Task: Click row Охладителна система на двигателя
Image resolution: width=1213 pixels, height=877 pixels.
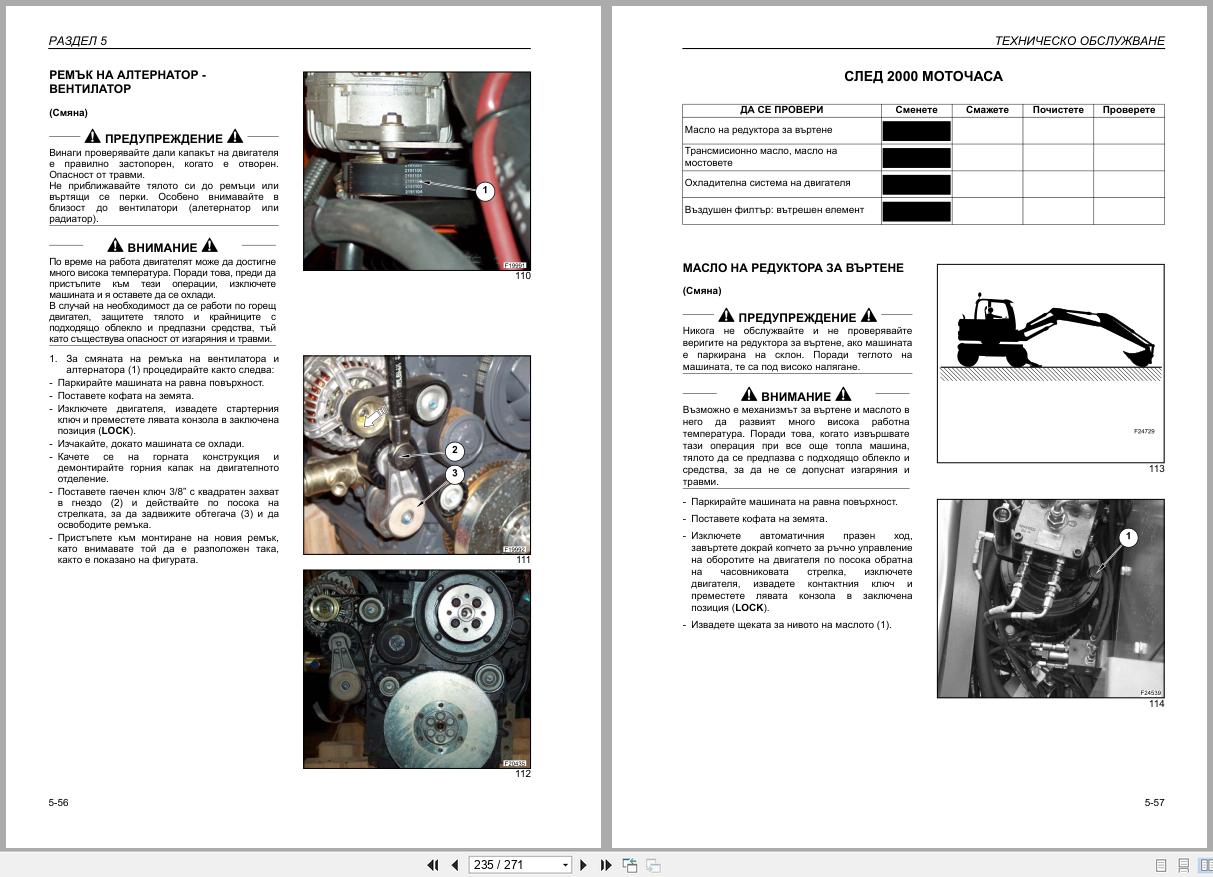Action: [x=923, y=183]
